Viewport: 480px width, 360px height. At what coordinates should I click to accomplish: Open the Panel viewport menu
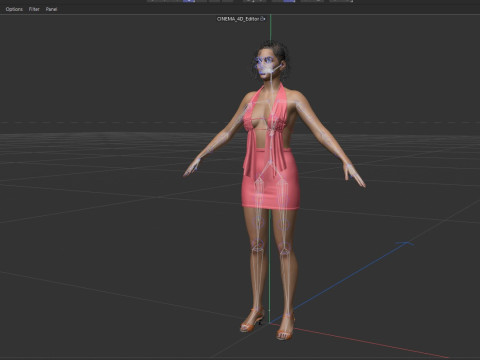51,9
